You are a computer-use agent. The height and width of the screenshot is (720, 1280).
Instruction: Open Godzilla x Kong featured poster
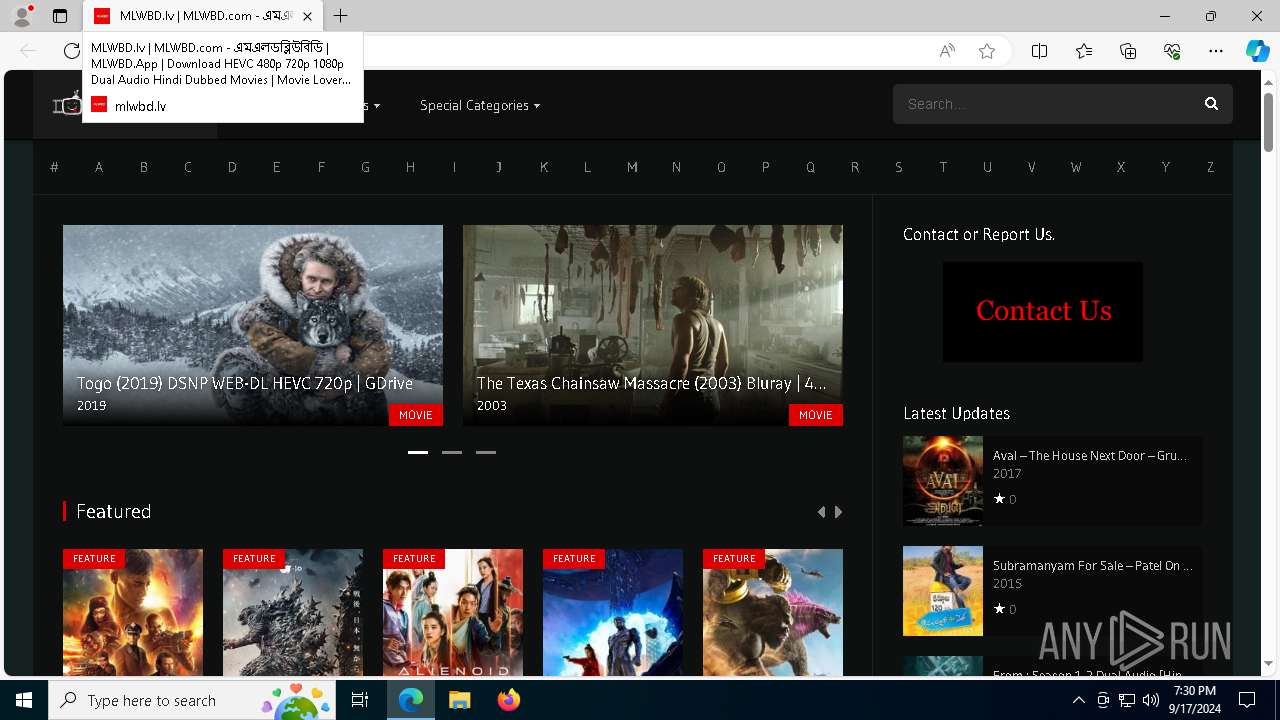click(x=773, y=612)
